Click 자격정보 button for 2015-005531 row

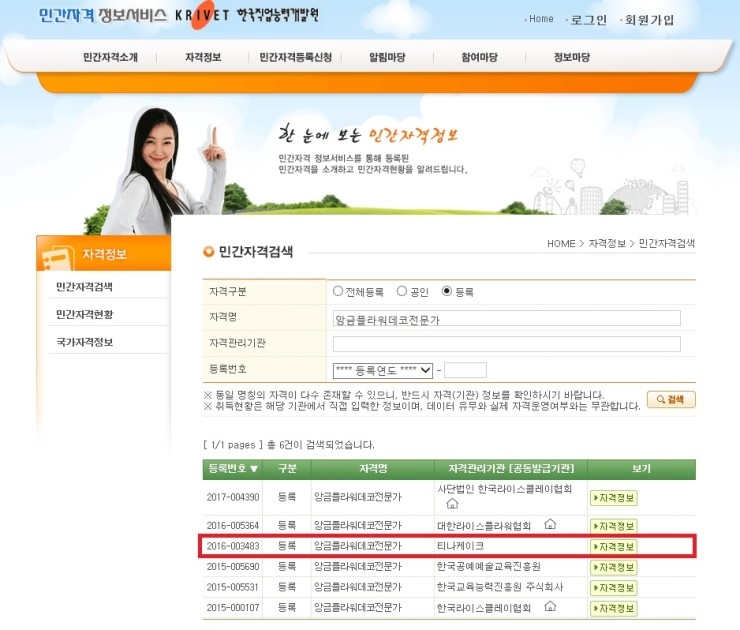click(614, 588)
